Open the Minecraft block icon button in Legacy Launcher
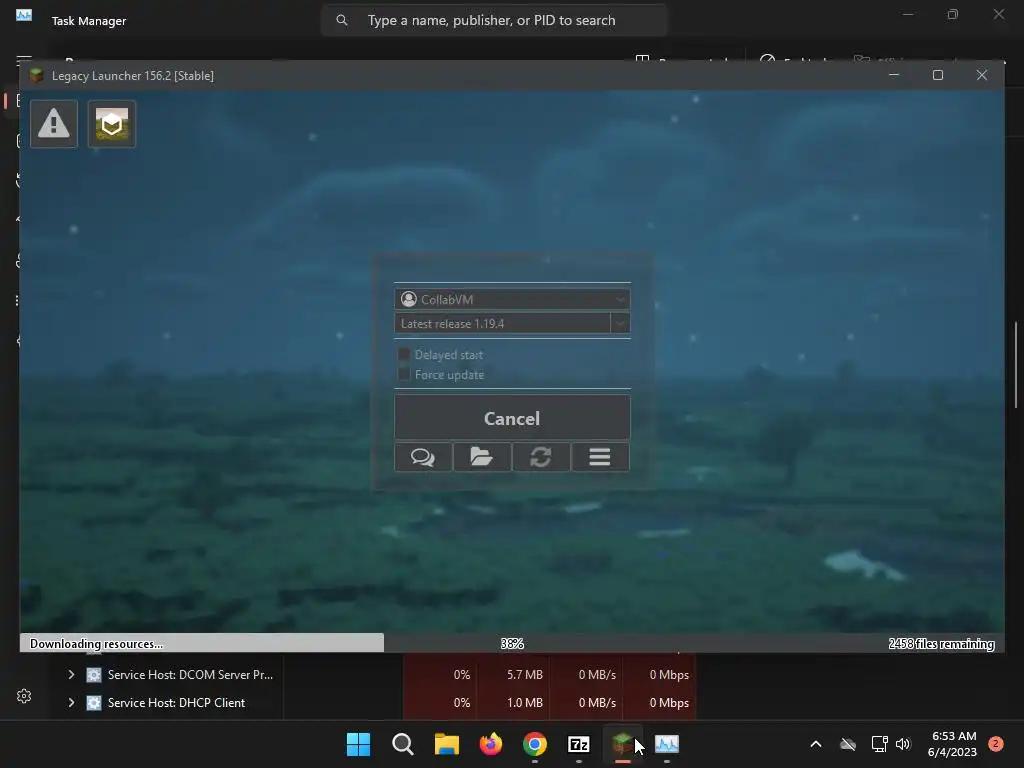 click(x=112, y=123)
